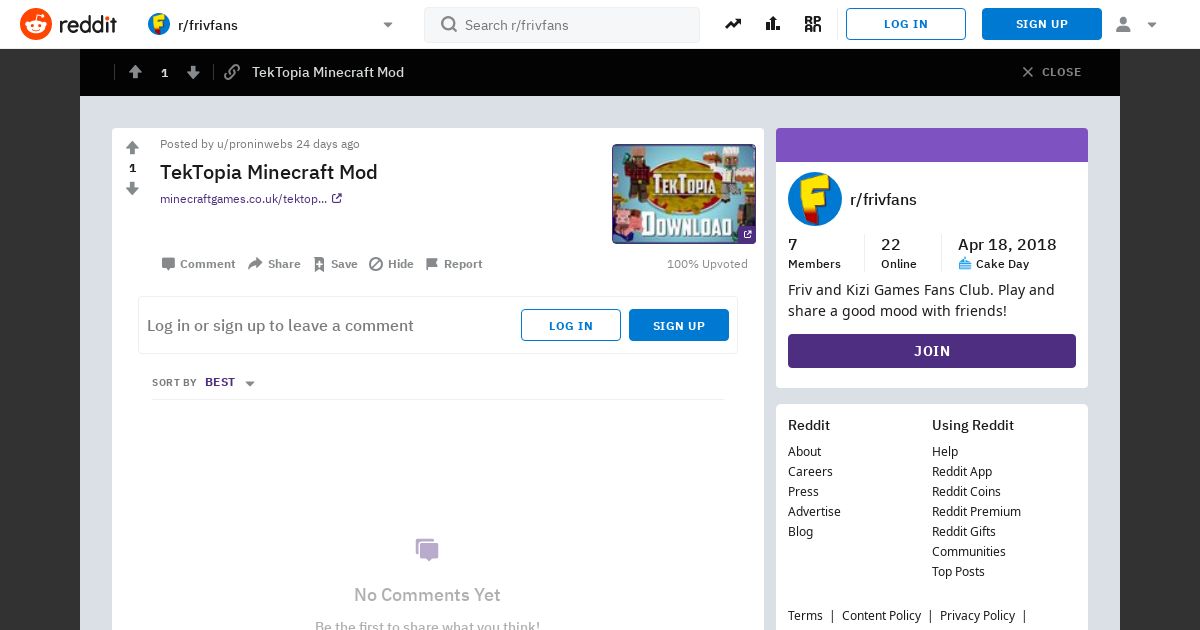Hide the TekTopia post
The image size is (1200, 630).
391,264
